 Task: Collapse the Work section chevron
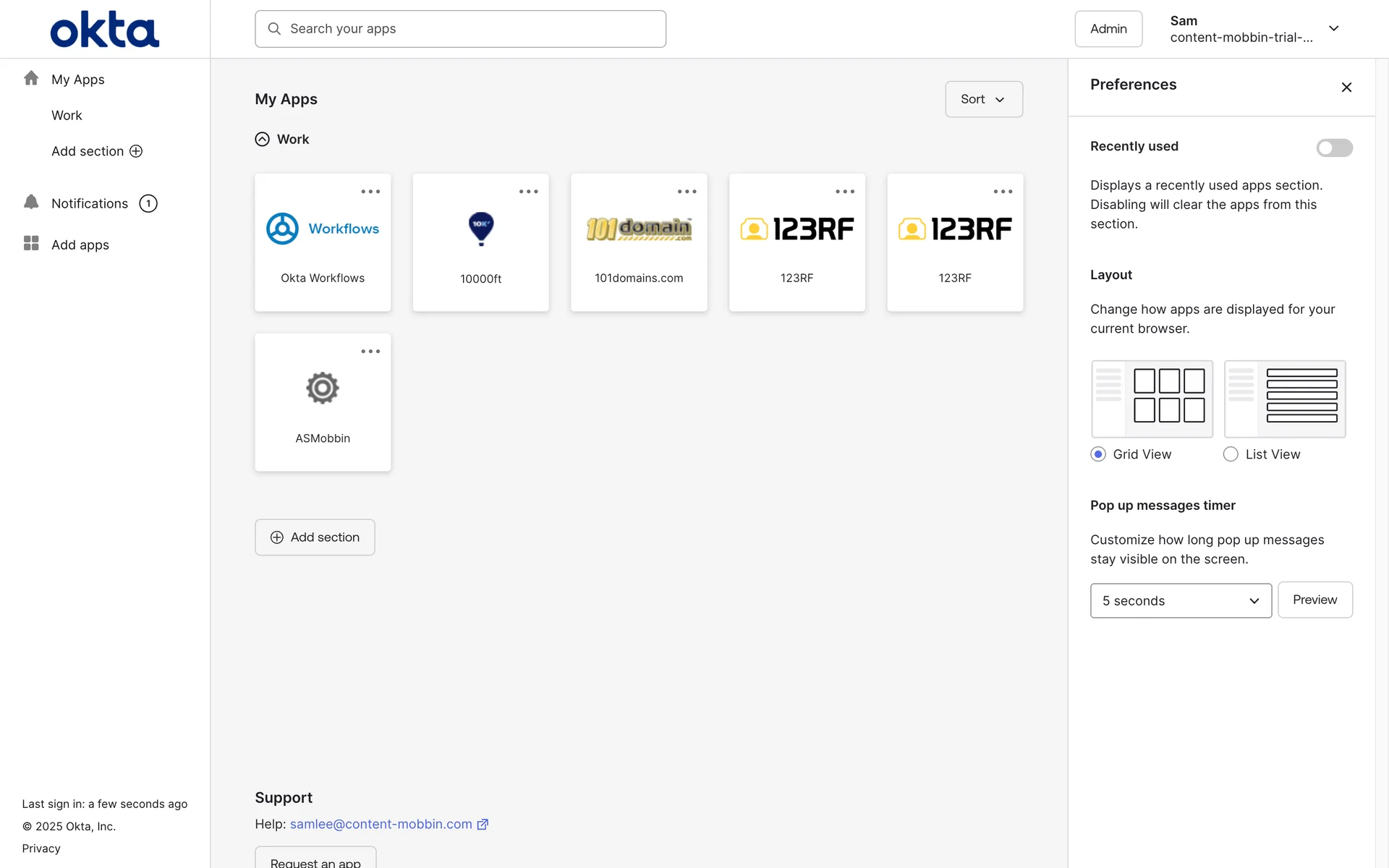tap(263, 140)
